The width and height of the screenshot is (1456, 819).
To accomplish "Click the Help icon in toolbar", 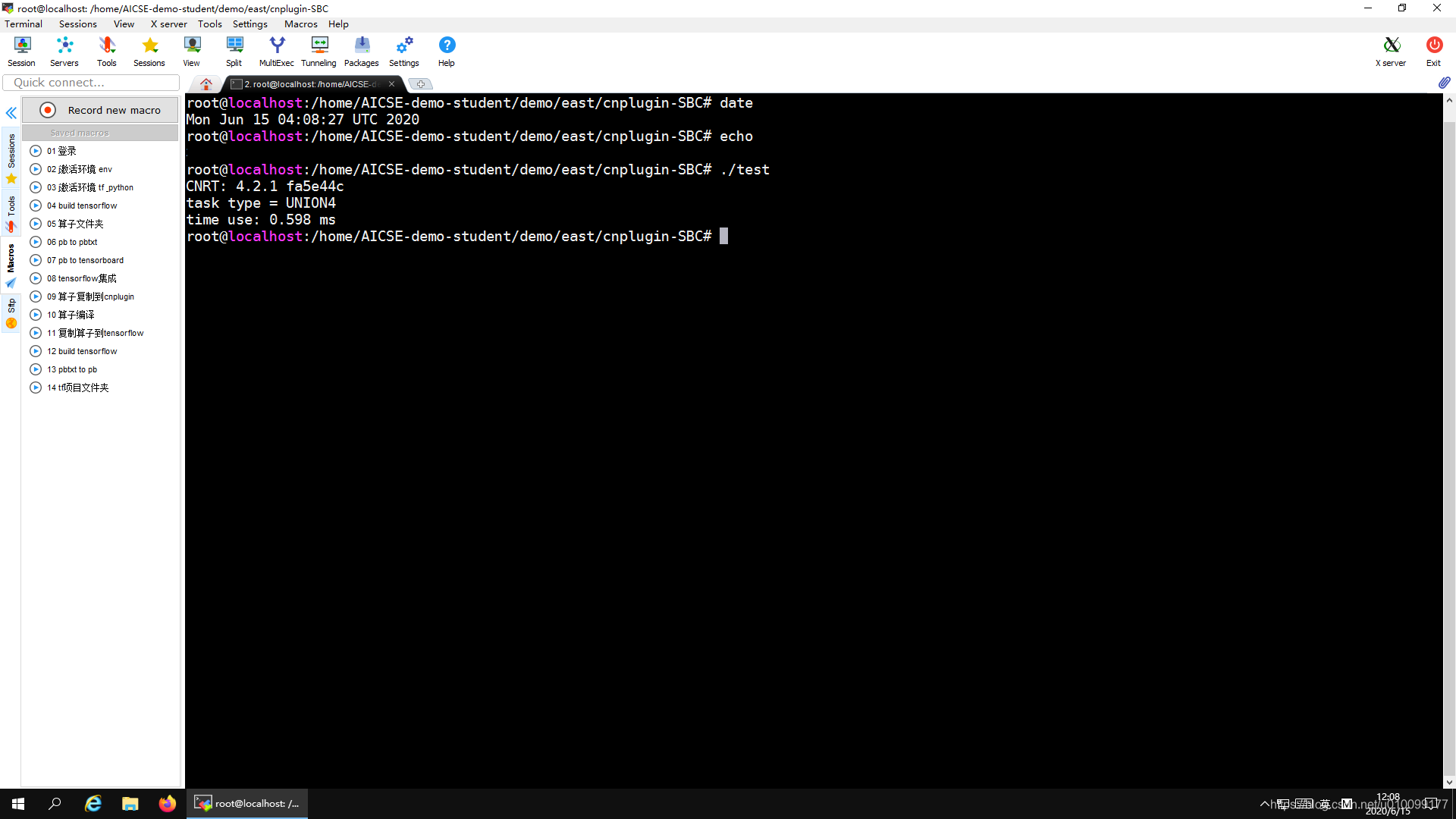I will 446,51.
